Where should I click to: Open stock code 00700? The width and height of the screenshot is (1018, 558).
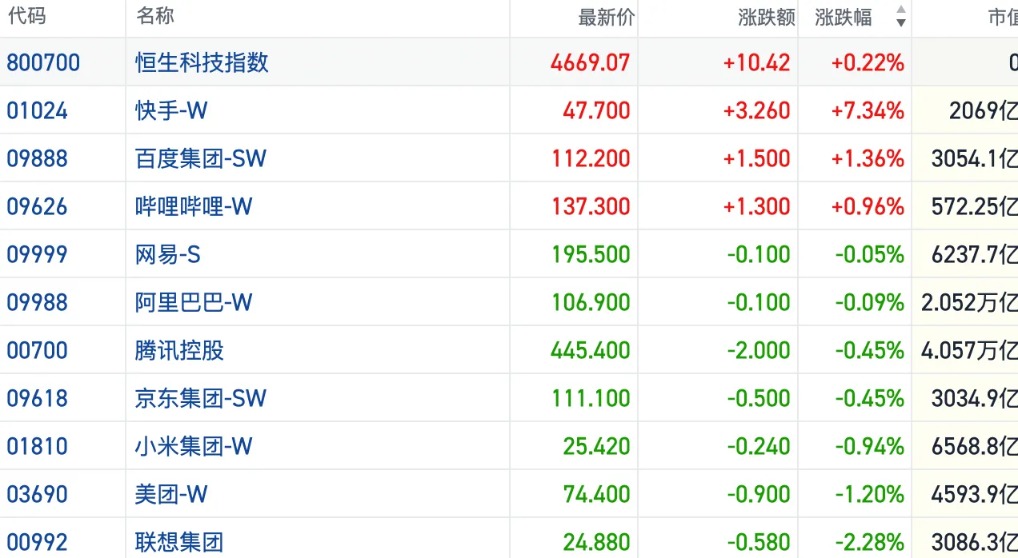click(x=37, y=350)
